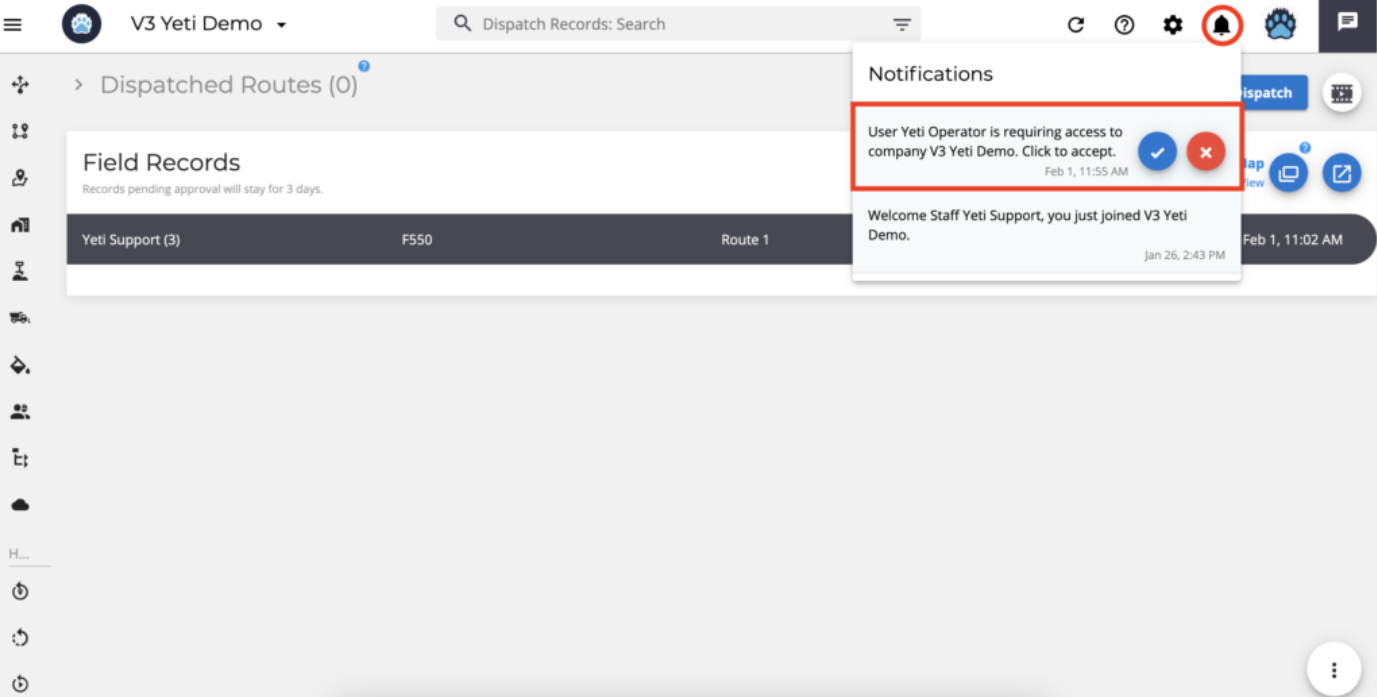Expand the V3 Yeti Demo company dropdown
Viewport: 1377px width, 697px height.
[281, 25]
